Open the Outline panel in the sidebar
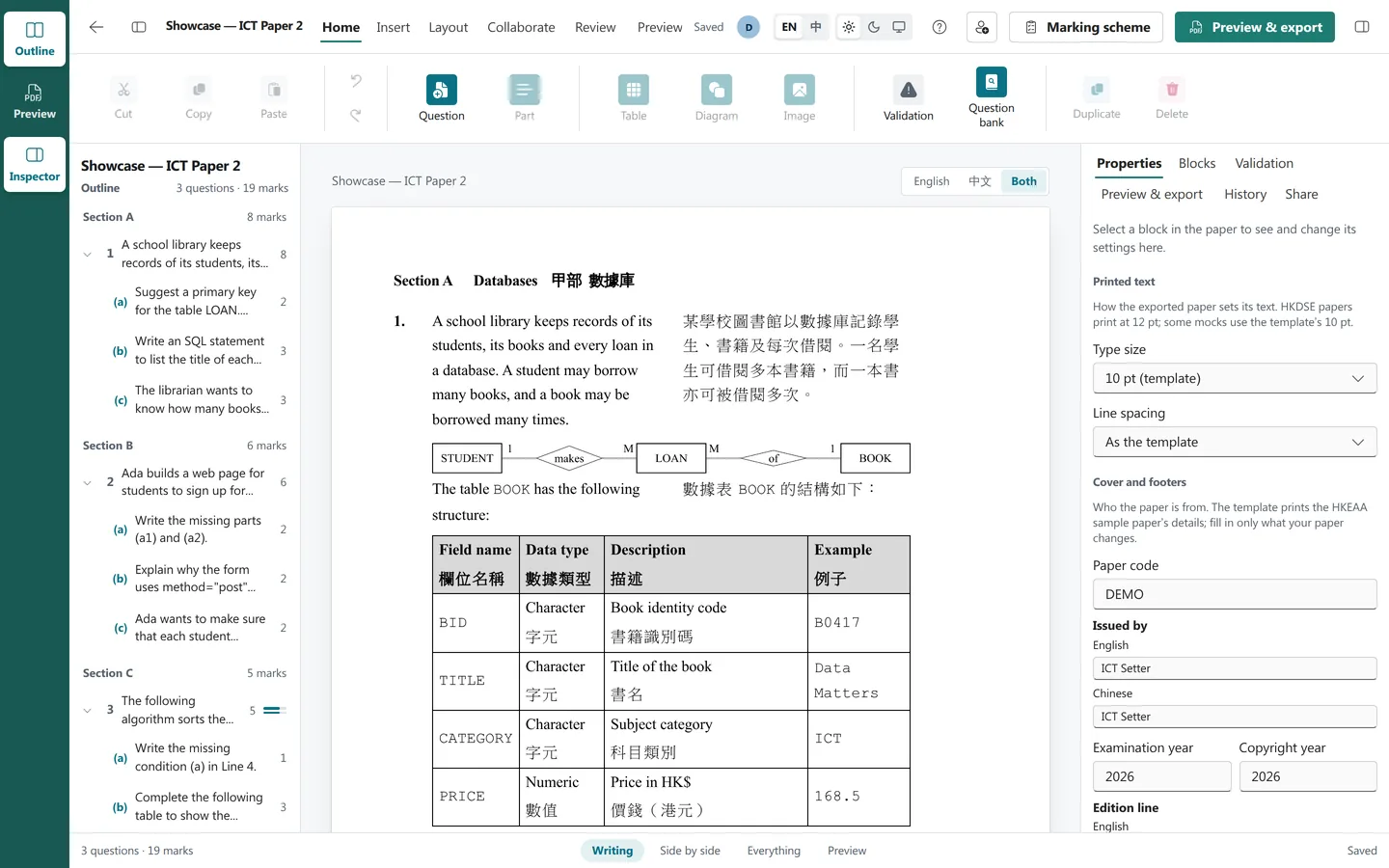This screenshot has height=868, width=1389. point(35,39)
